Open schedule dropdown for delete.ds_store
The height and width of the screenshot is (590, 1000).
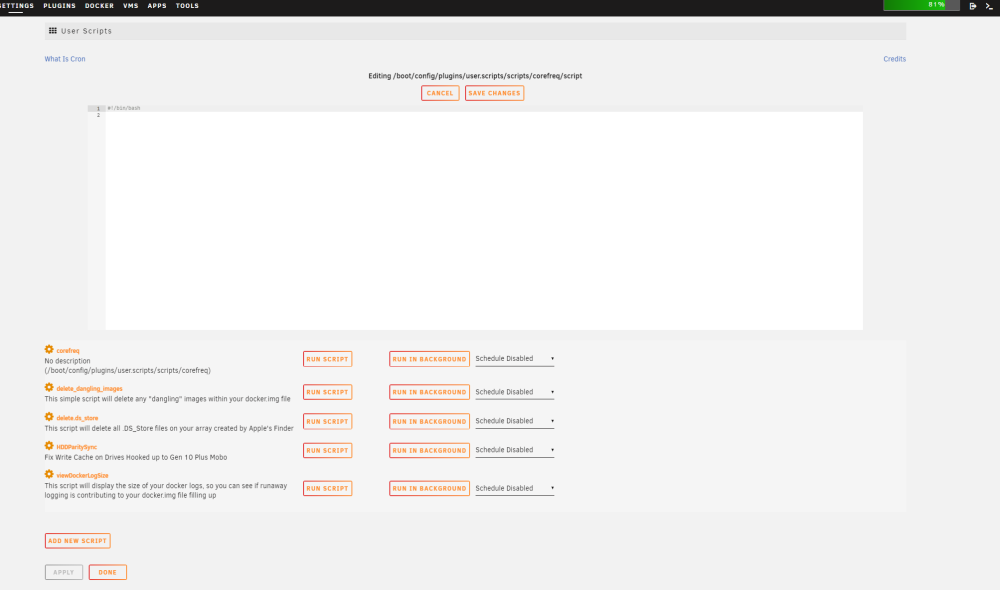coord(514,421)
